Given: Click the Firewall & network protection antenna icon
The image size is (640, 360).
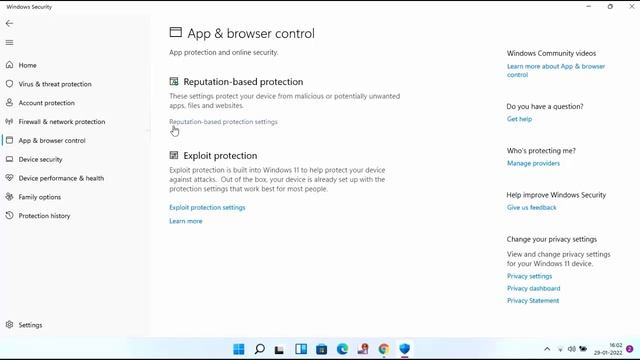Looking at the screenshot, I should click(x=9, y=121).
